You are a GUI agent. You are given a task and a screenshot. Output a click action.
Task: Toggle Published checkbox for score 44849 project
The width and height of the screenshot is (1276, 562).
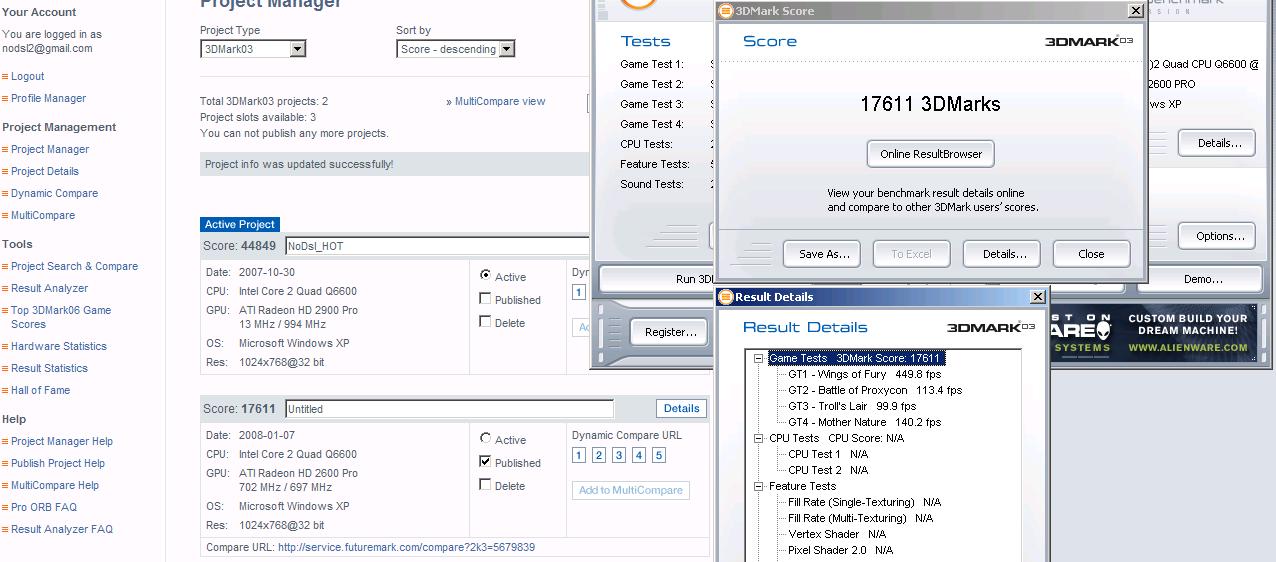(x=485, y=298)
